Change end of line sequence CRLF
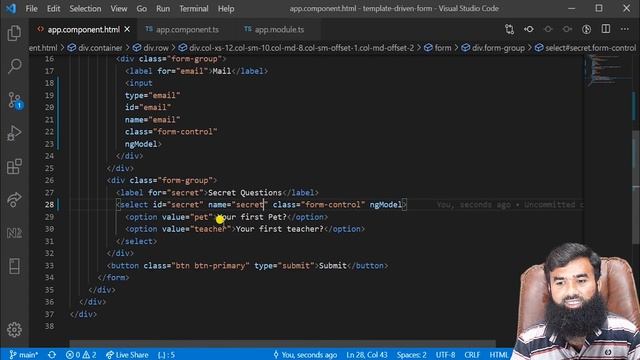This screenshot has width=640, height=360. [x=472, y=355]
